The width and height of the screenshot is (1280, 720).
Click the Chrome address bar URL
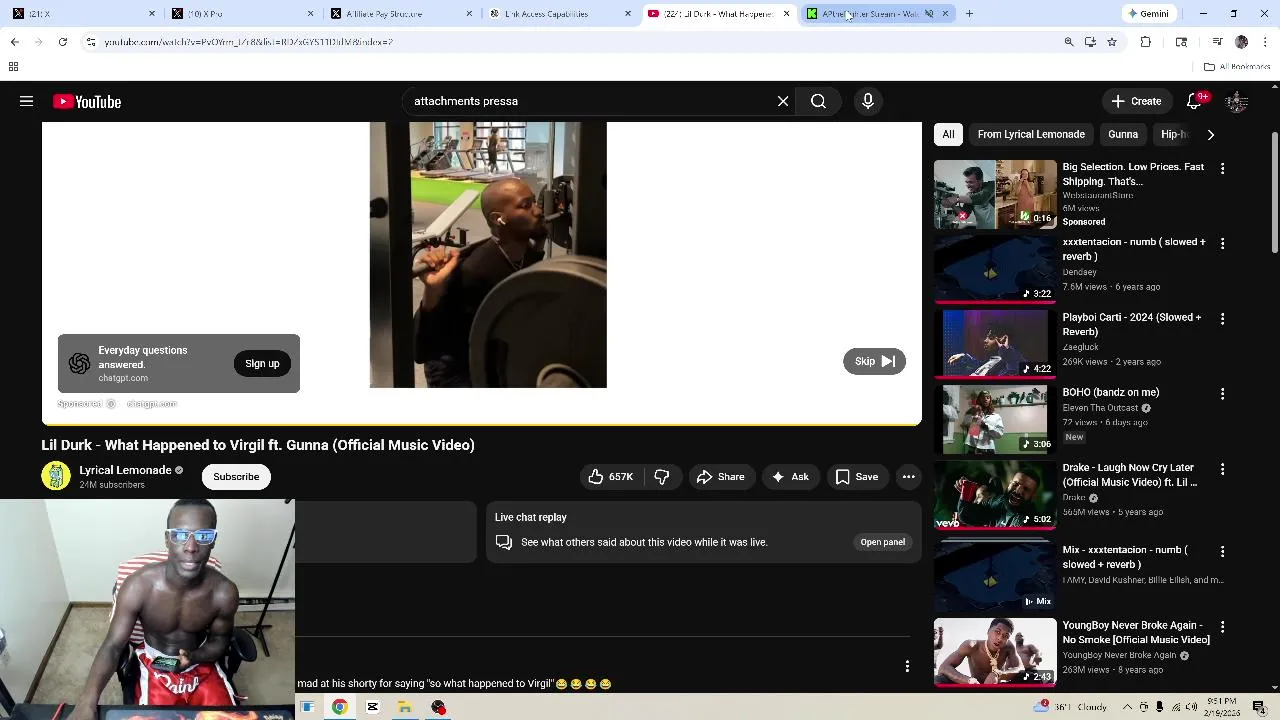248,42
